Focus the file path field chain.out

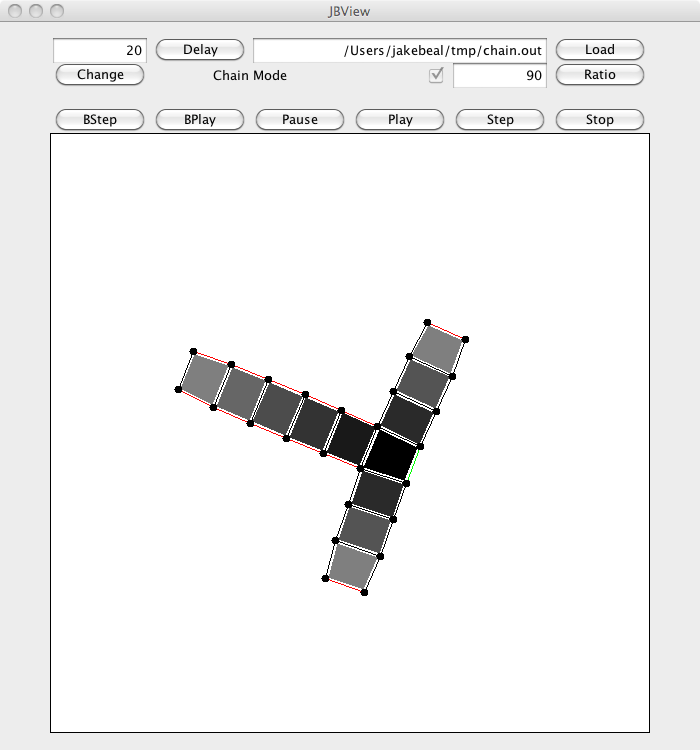click(x=400, y=50)
